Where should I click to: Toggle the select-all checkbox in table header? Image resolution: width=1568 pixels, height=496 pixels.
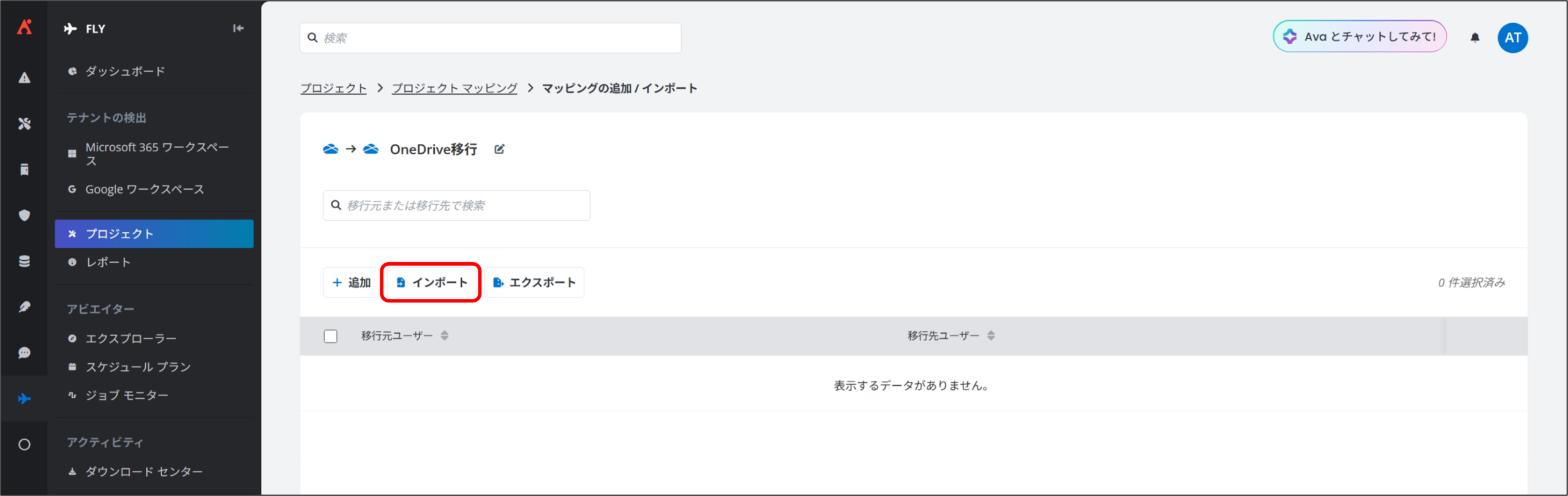pos(331,336)
